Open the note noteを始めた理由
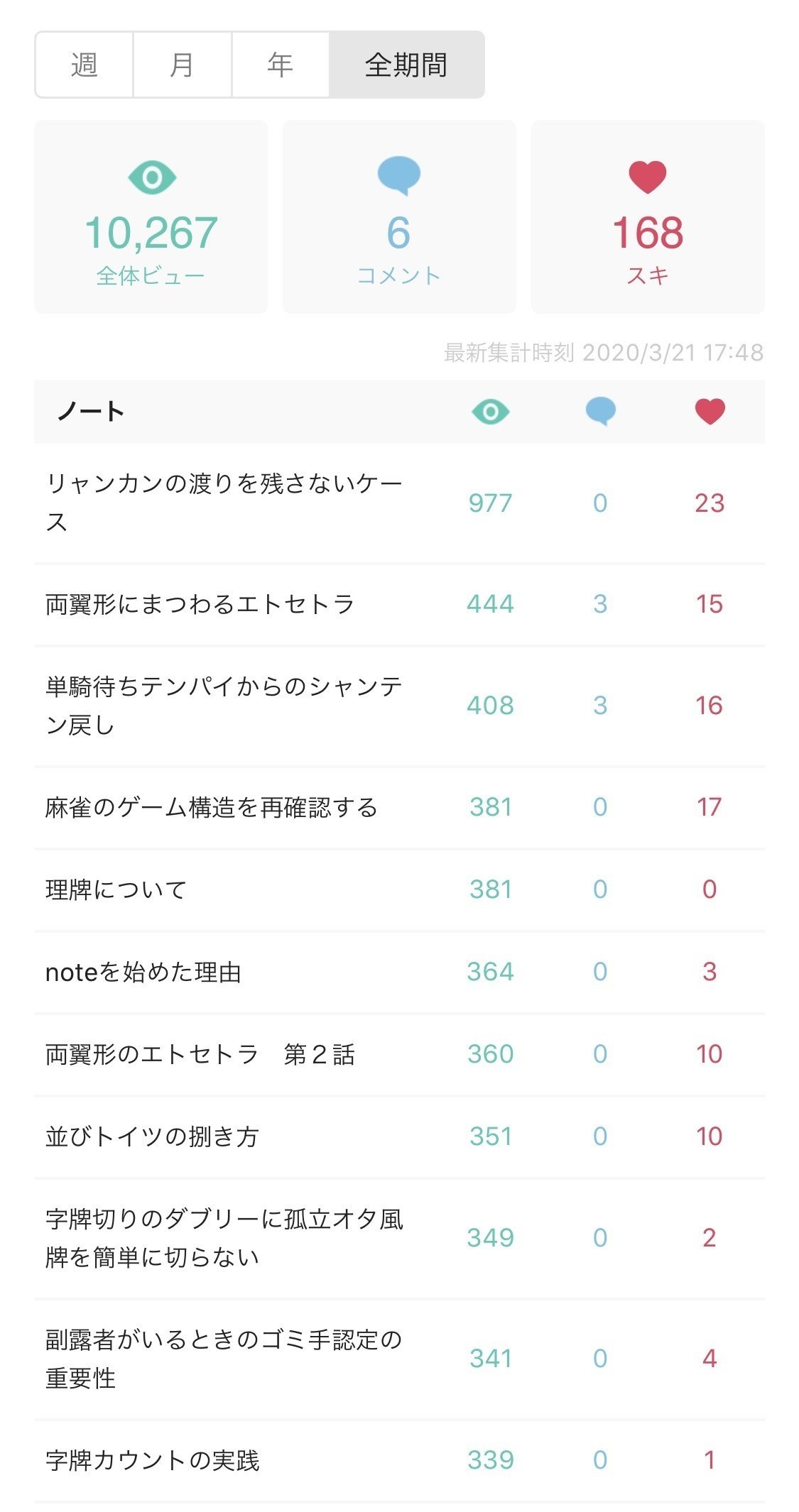Screen dimensions: 799x1512 (x=143, y=972)
